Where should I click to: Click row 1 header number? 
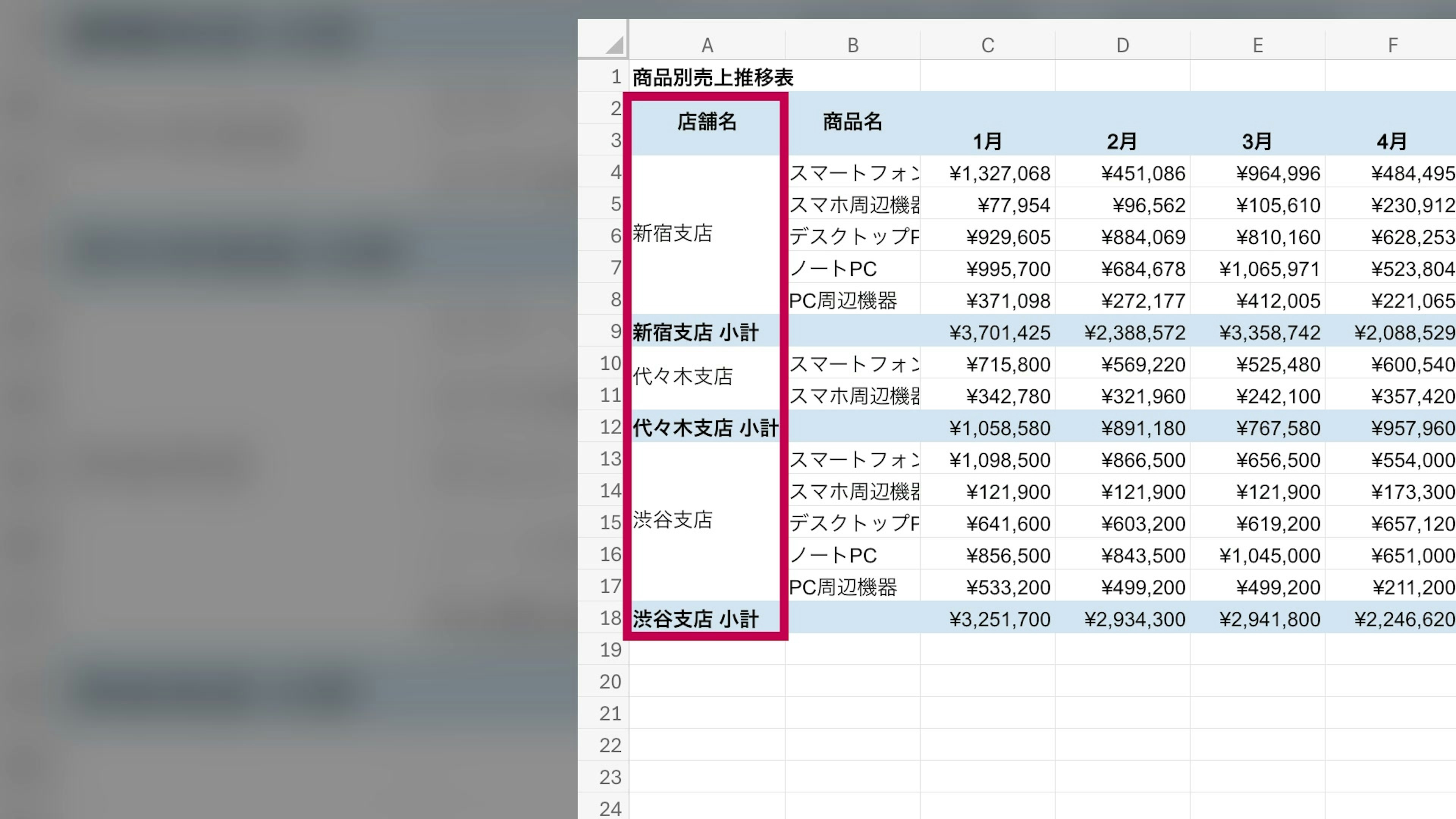[x=615, y=76]
